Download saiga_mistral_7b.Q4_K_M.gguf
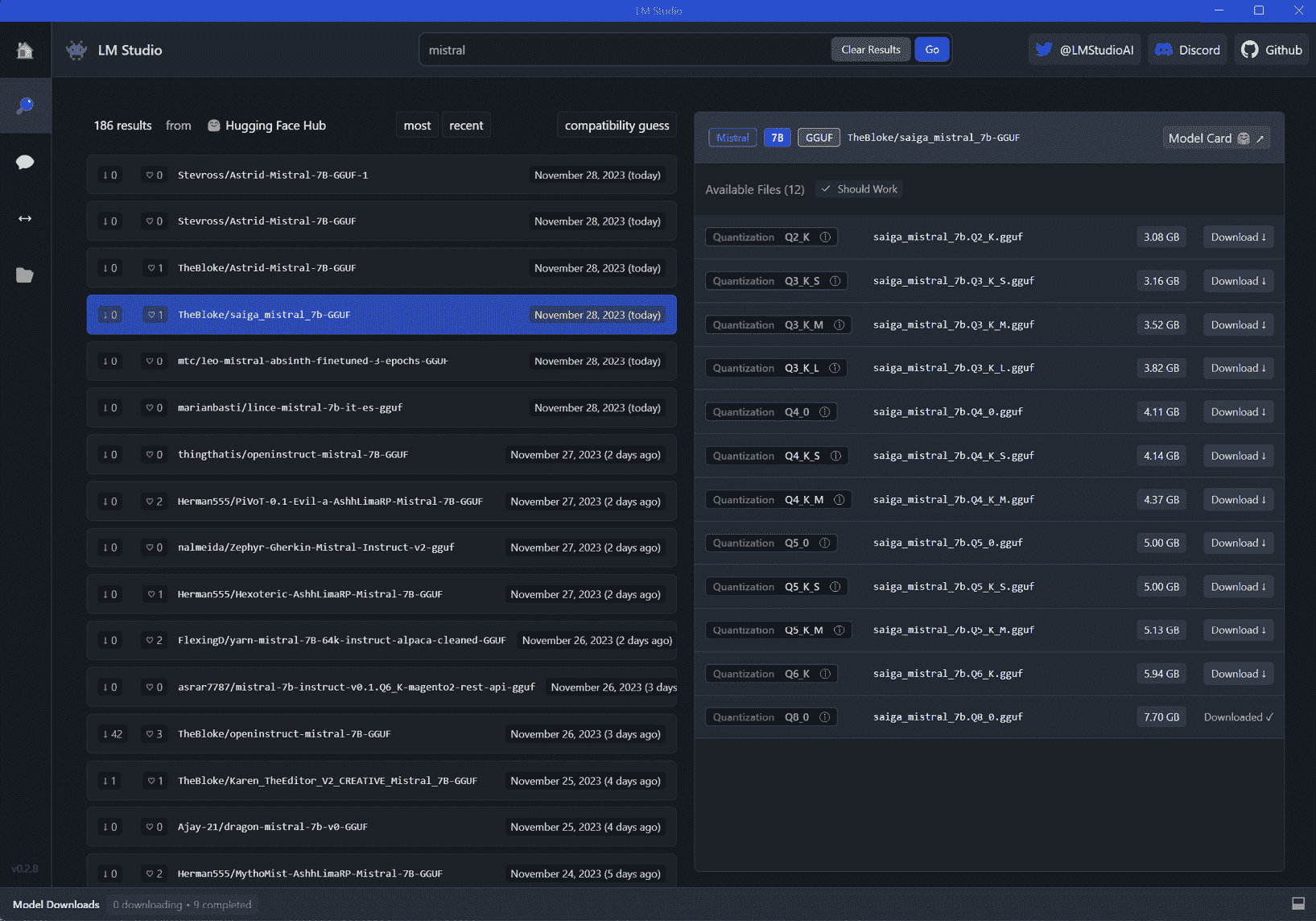Viewport: 1316px width, 921px height. tap(1238, 500)
